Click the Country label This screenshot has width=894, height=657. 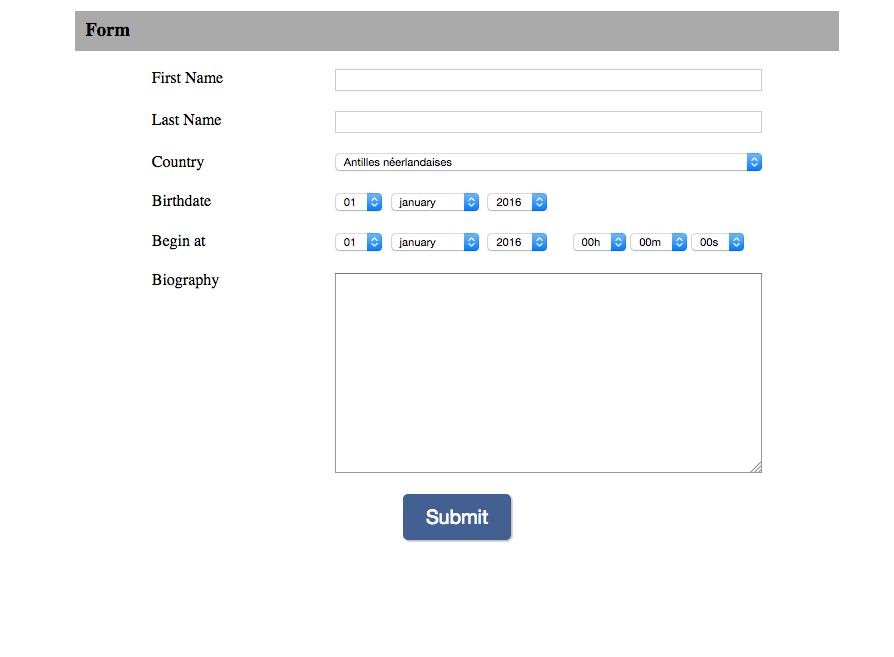pos(178,162)
